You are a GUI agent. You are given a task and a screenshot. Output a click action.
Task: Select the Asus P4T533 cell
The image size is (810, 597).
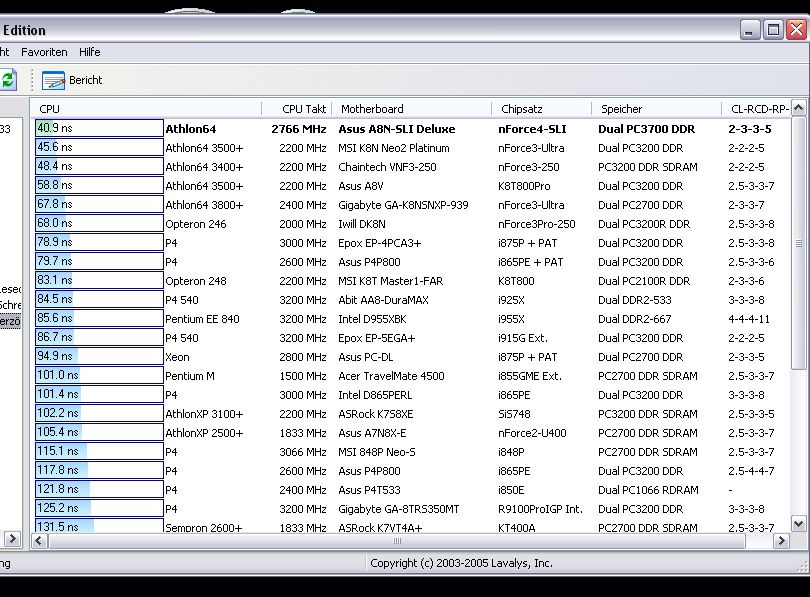coord(369,490)
